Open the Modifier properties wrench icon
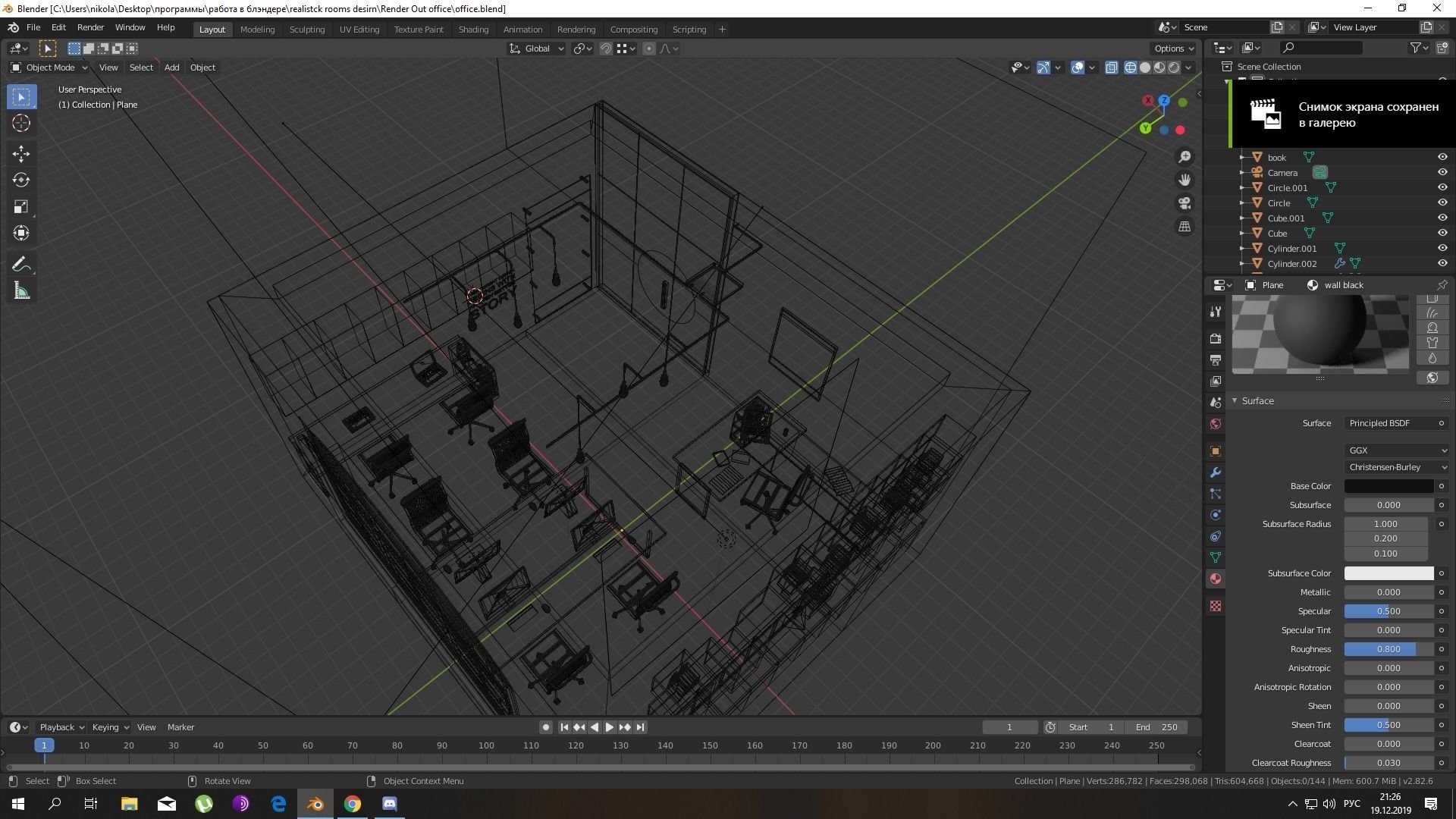The height and width of the screenshot is (819, 1456). tap(1216, 472)
